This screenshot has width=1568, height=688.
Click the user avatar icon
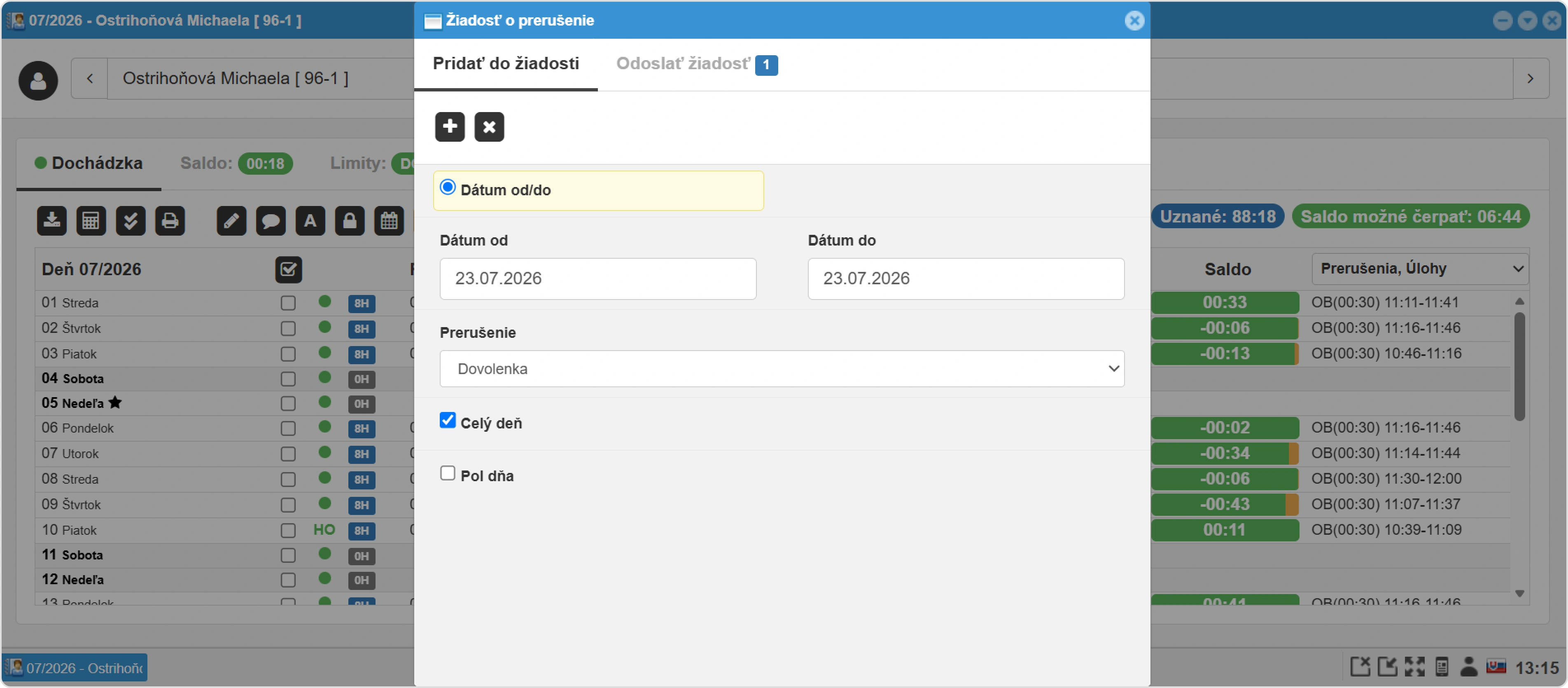pos(38,80)
